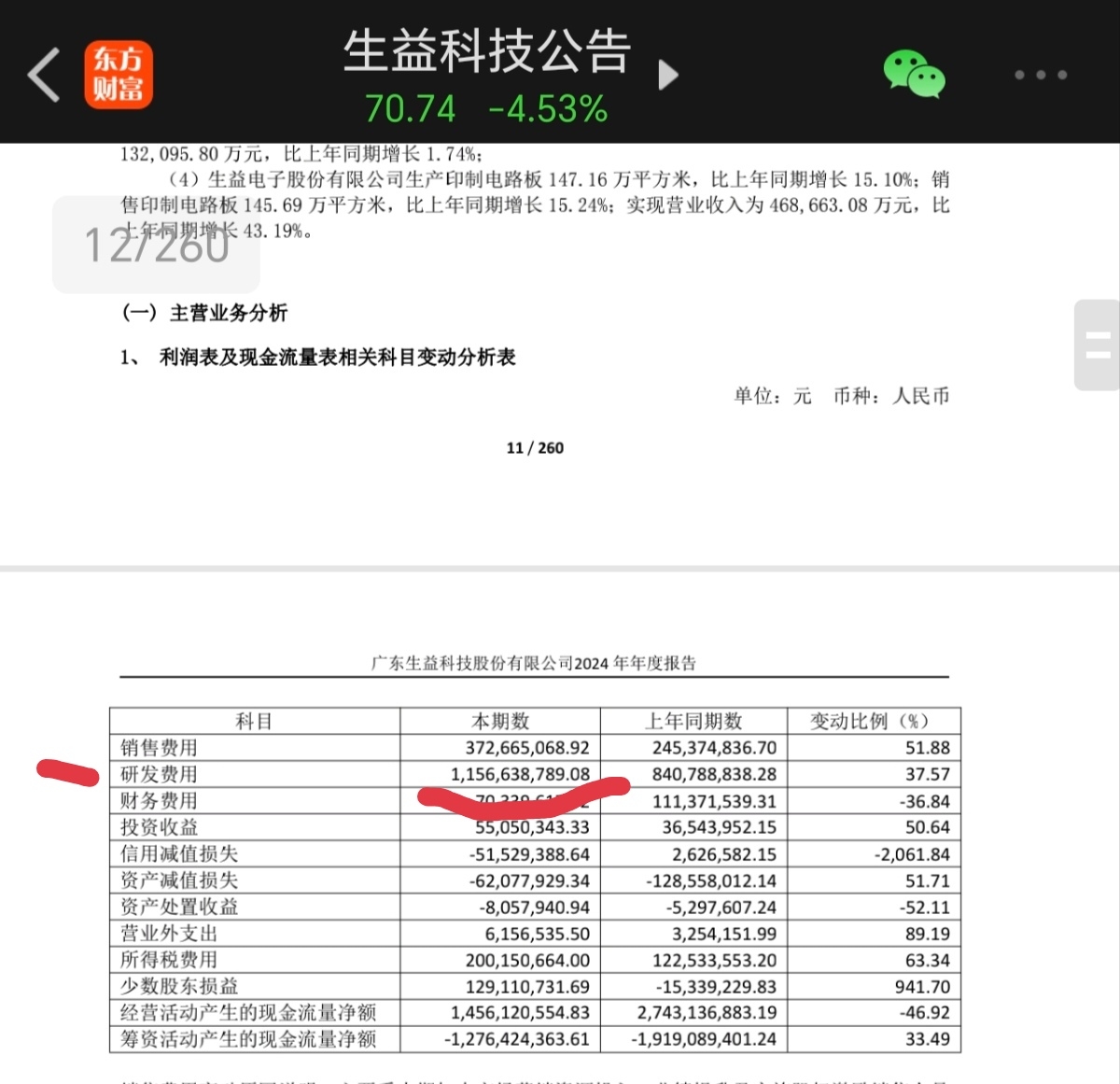
Task: Select the 经营活动产生的现金流量净额 label
Action: coord(248,1012)
